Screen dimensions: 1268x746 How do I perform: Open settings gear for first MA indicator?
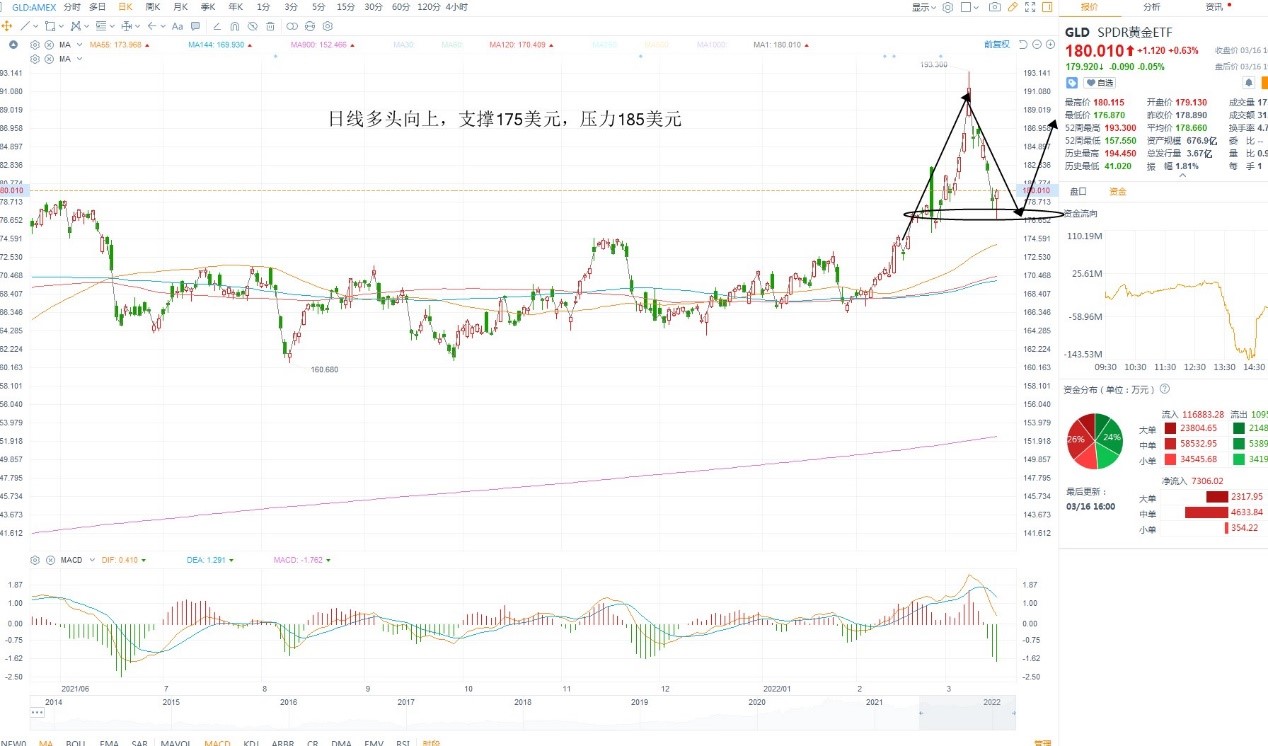tap(35, 45)
